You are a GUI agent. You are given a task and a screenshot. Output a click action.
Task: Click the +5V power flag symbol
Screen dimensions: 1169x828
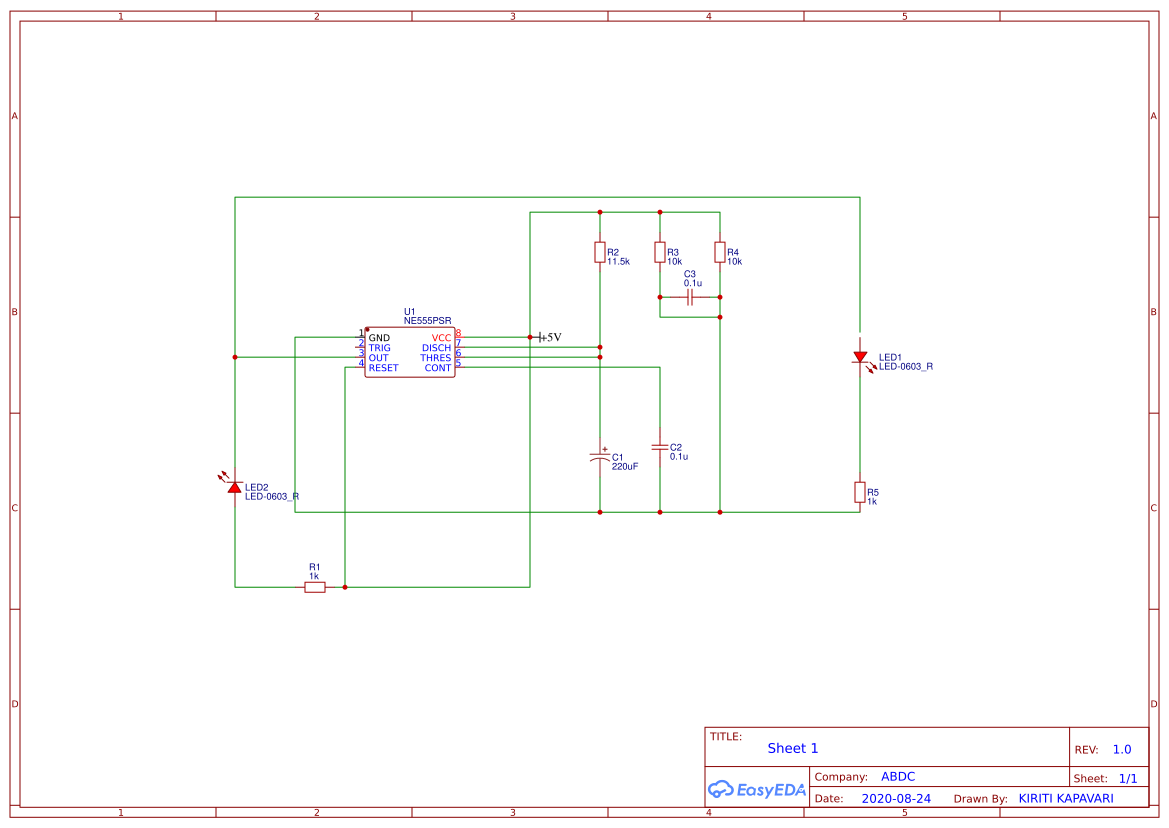(x=542, y=337)
